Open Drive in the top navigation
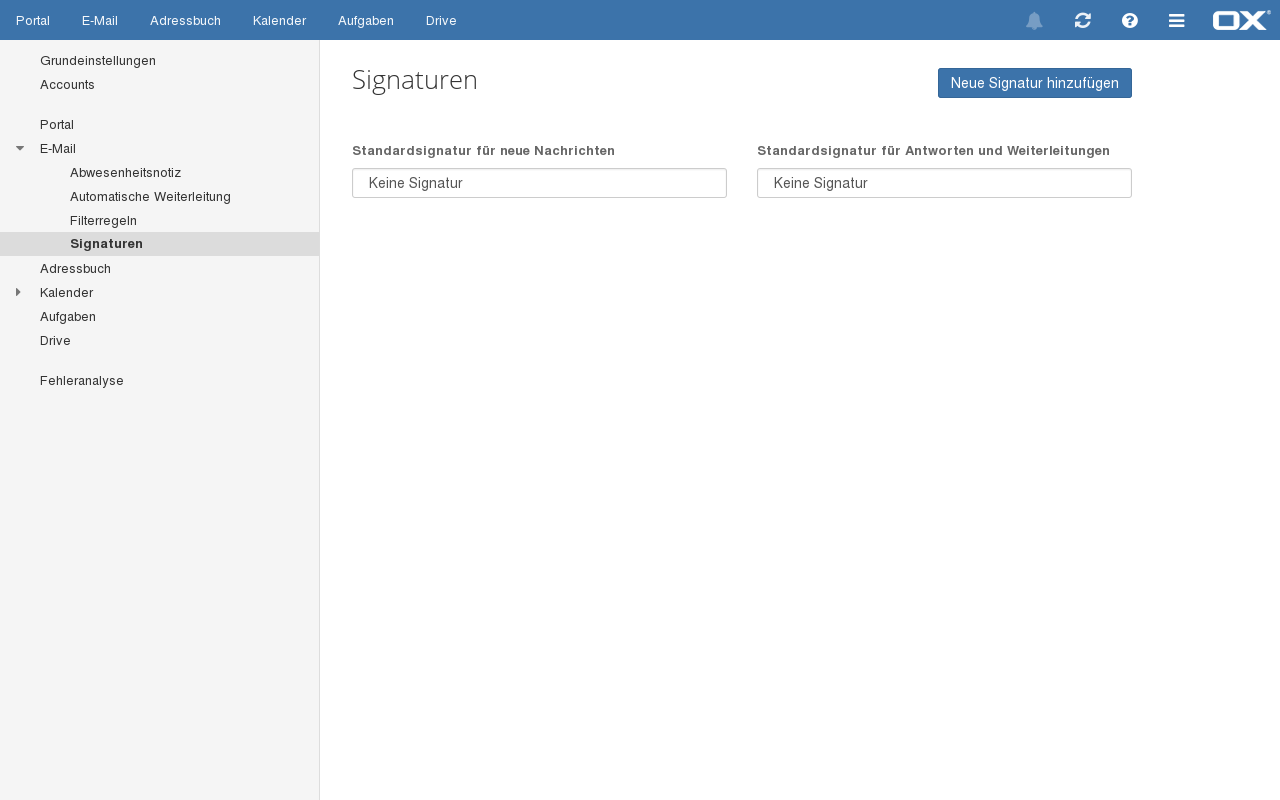Viewport: 1280px width, 800px height. coord(441,20)
